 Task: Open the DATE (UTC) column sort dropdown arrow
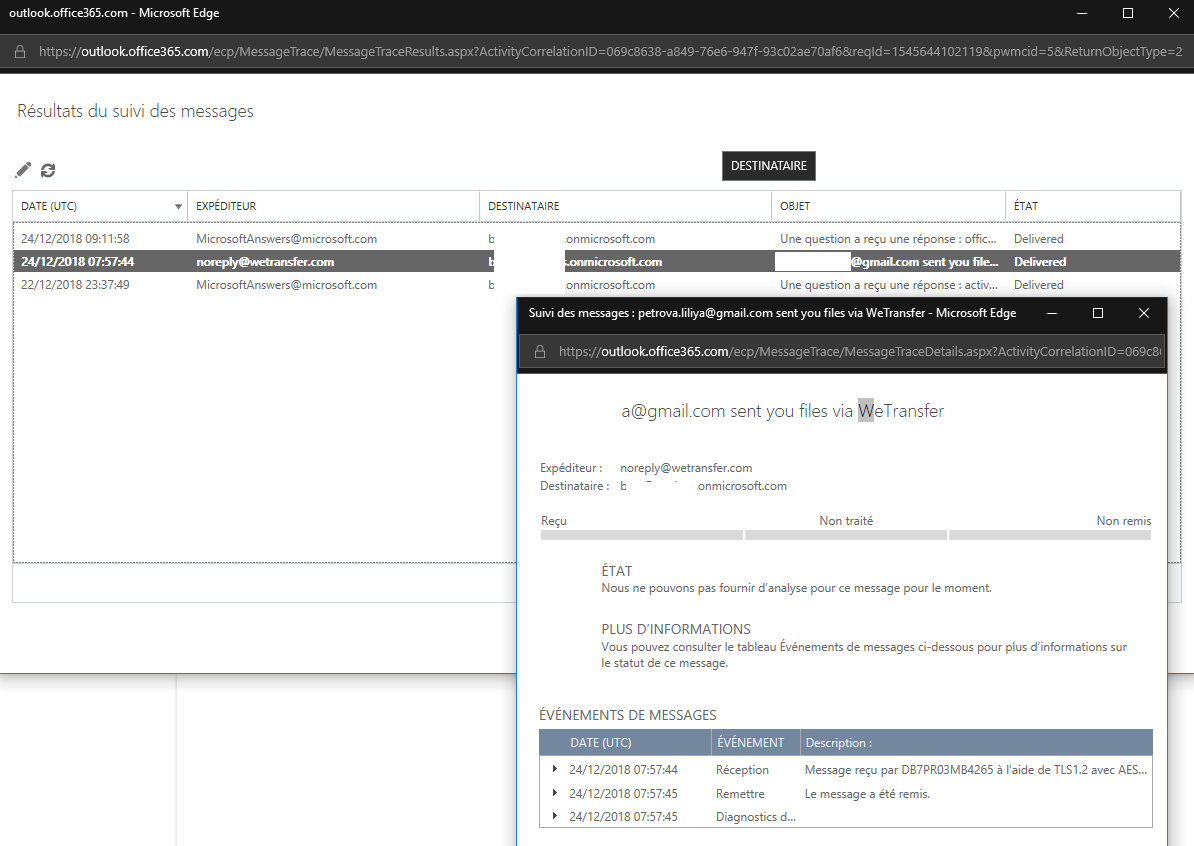point(178,206)
